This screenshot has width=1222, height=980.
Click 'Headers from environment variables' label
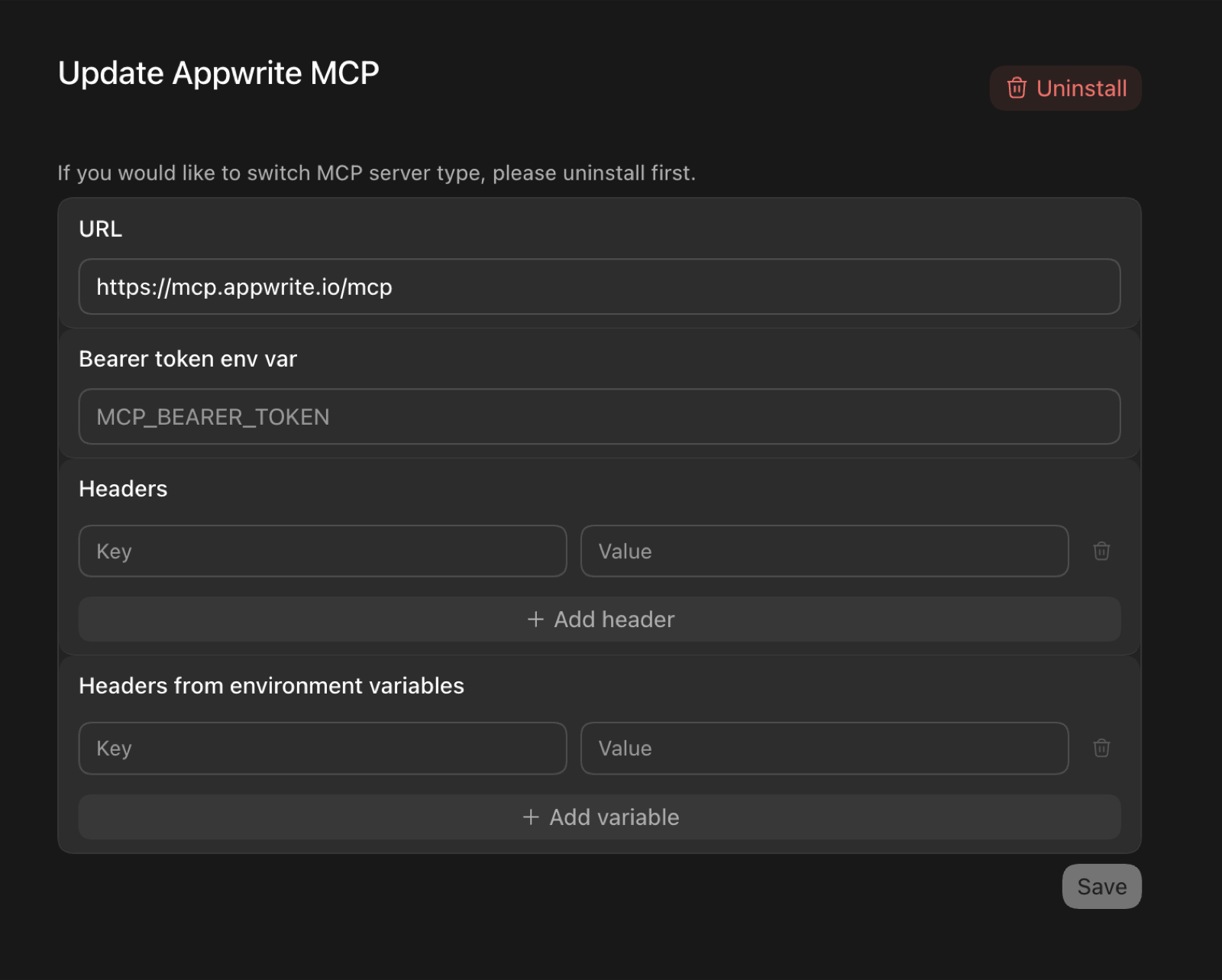[271, 685]
